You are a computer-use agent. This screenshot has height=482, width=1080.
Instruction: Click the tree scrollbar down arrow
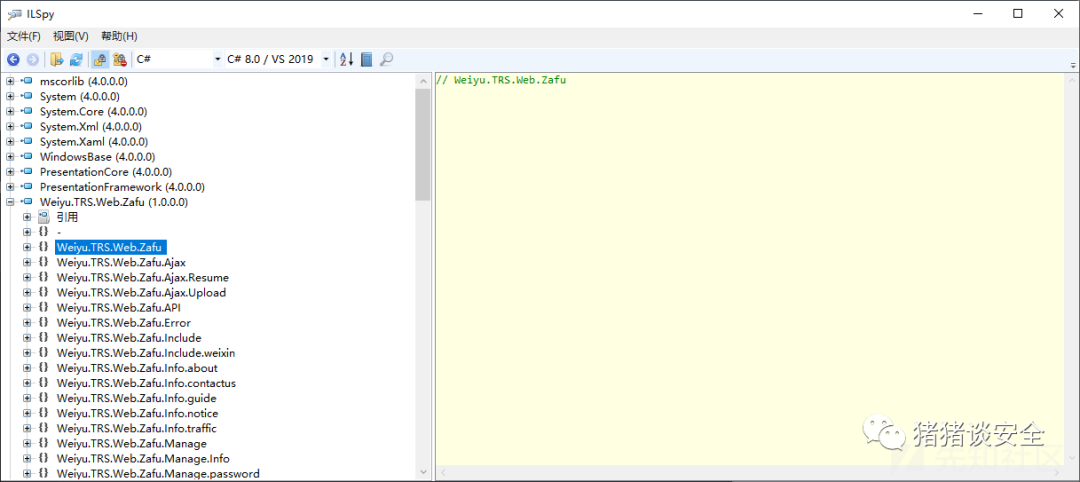coord(422,473)
